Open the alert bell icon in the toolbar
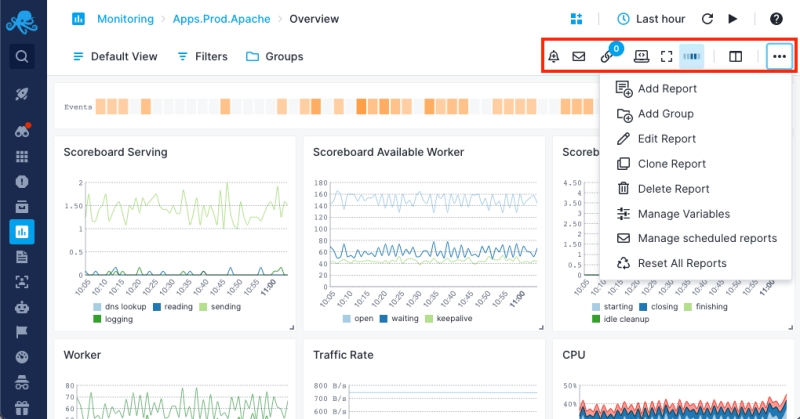 point(554,56)
